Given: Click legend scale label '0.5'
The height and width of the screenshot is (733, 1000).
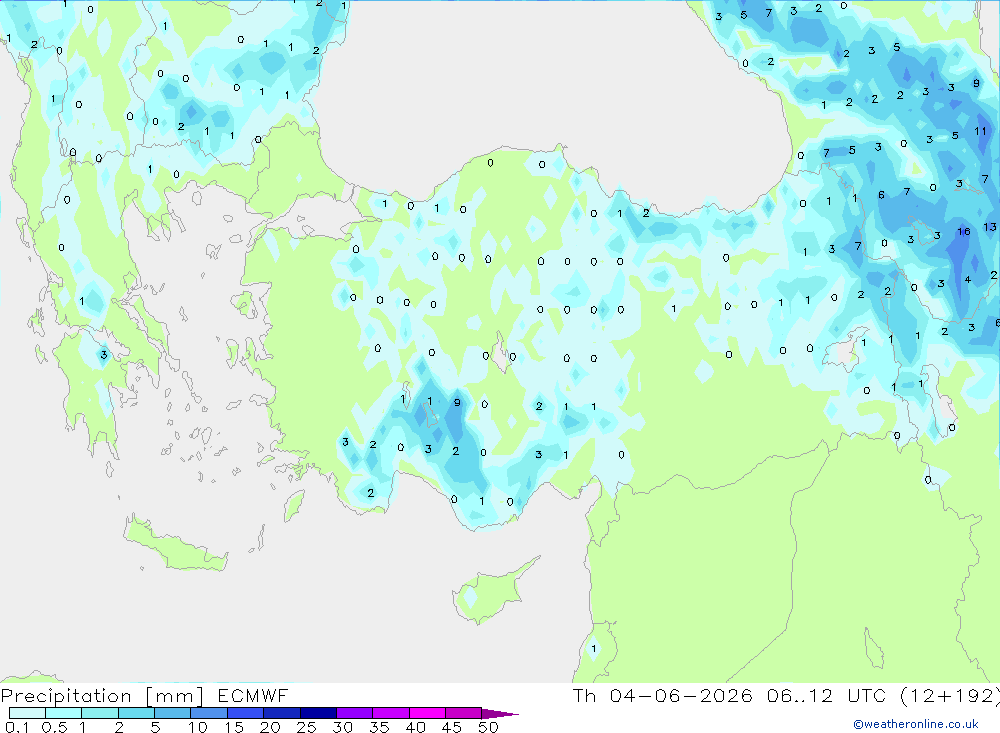Looking at the screenshot, I should click(54, 727).
